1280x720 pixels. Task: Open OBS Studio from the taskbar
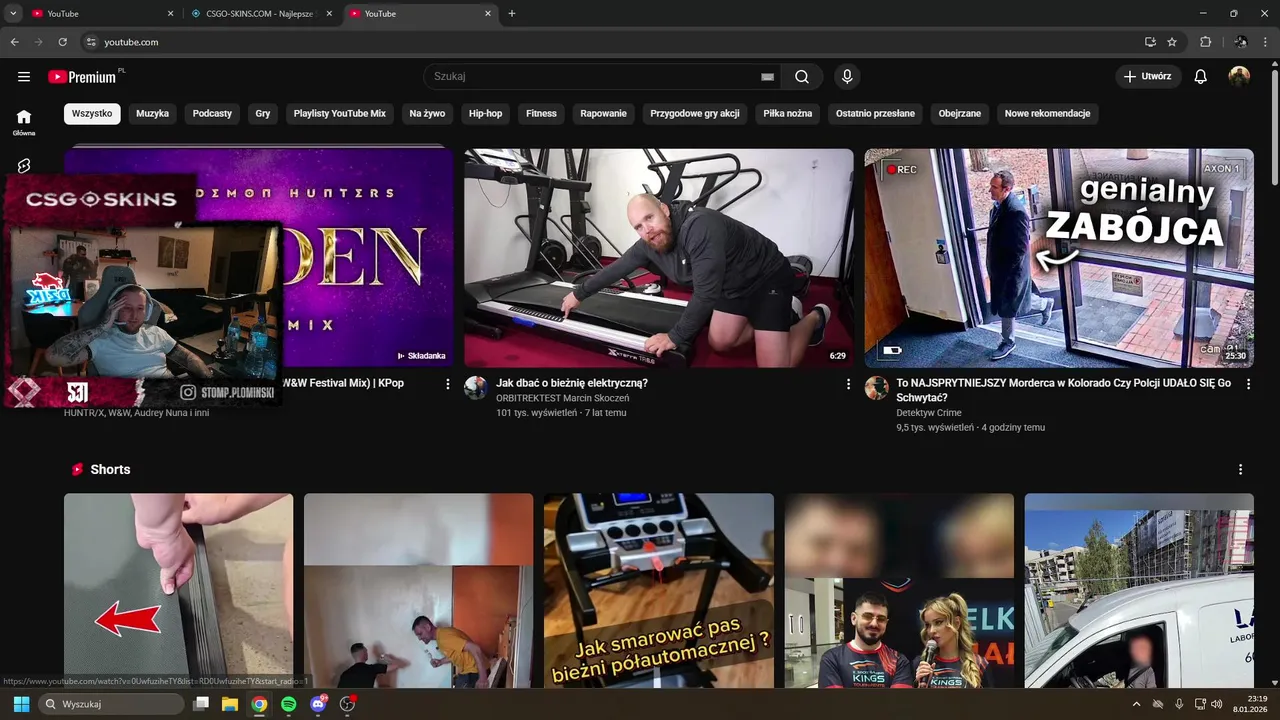coord(348,704)
